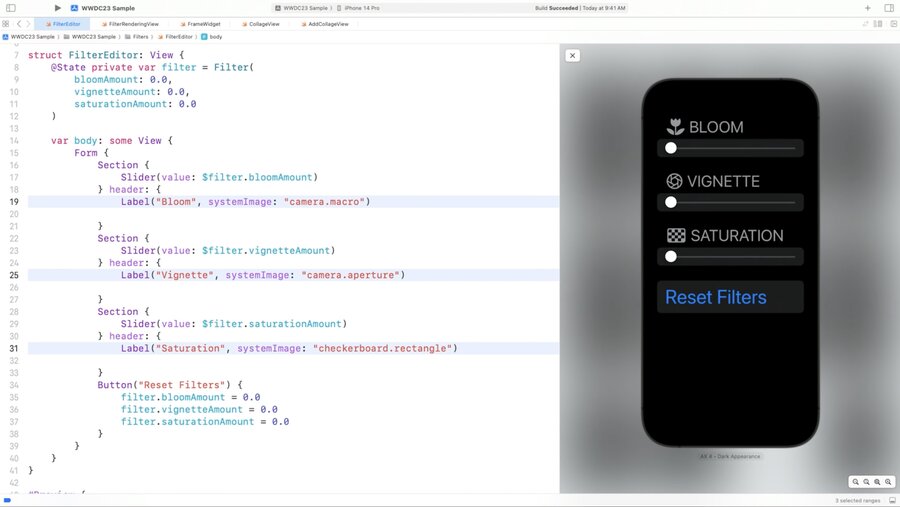The height and width of the screenshot is (507, 900).
Task: Run the WWDC23 Sample project
Action: click(57, 8)
